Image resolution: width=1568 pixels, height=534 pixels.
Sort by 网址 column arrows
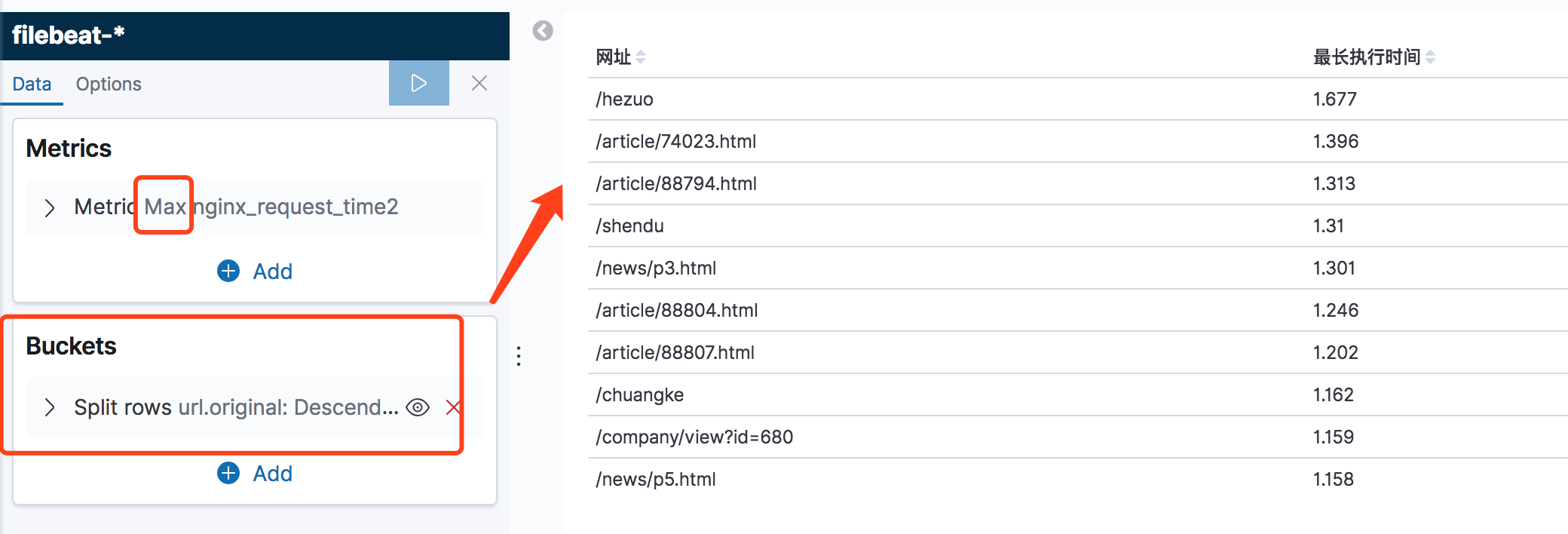641,57
